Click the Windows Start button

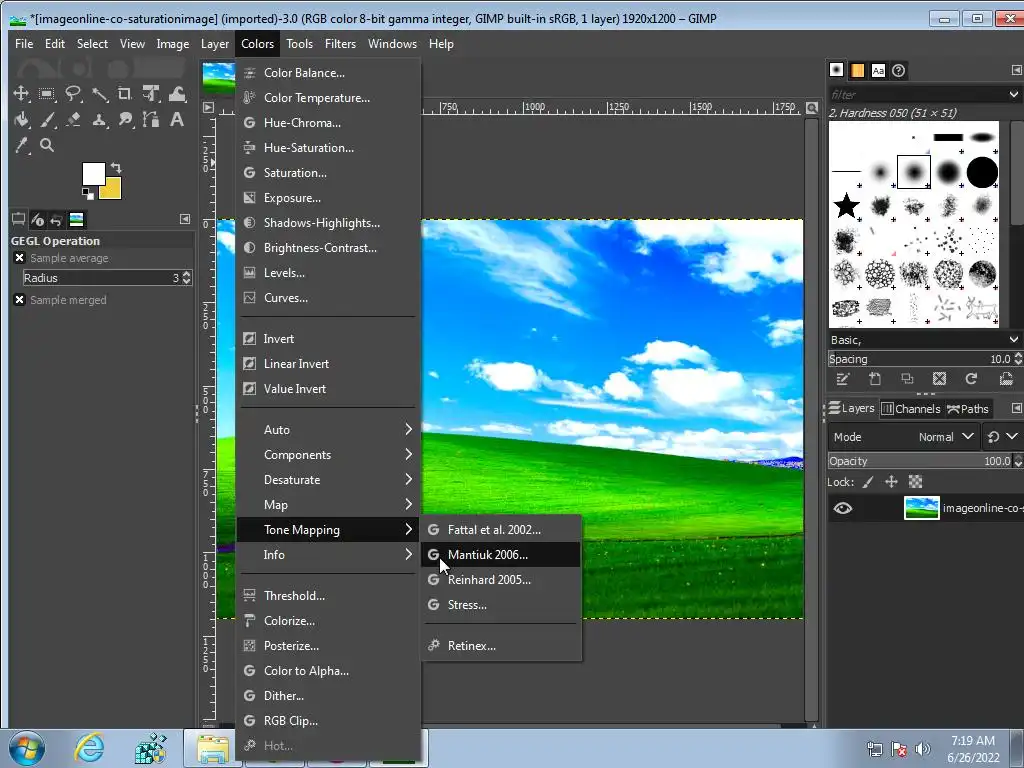[26, 748]
